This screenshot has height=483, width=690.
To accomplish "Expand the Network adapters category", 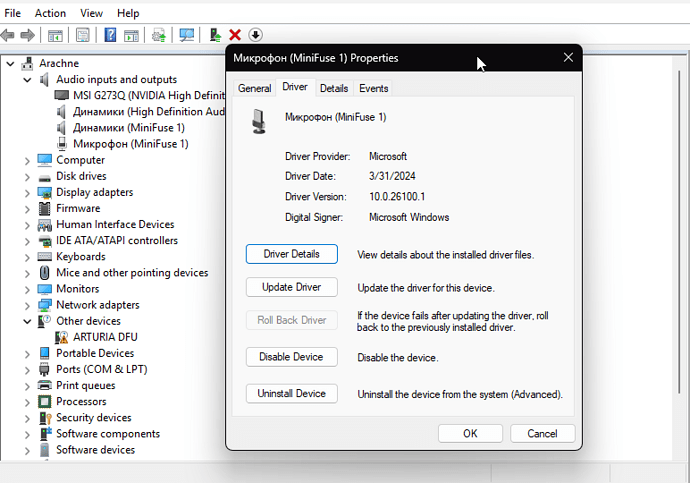I will pyautogui.click(x=27, y=306).
